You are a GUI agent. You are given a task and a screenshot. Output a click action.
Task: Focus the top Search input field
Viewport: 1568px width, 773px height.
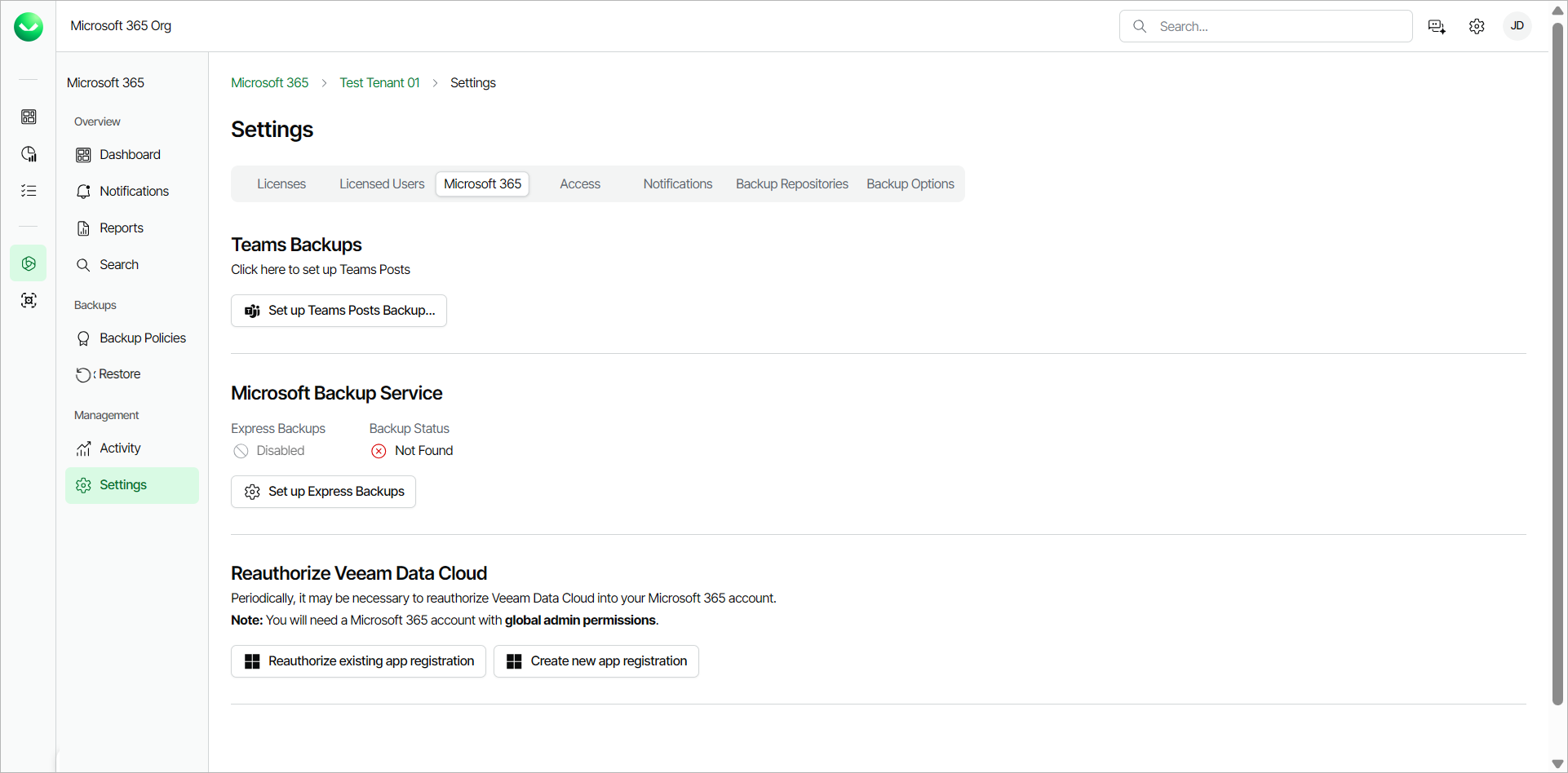click(x=1266, y=26)
